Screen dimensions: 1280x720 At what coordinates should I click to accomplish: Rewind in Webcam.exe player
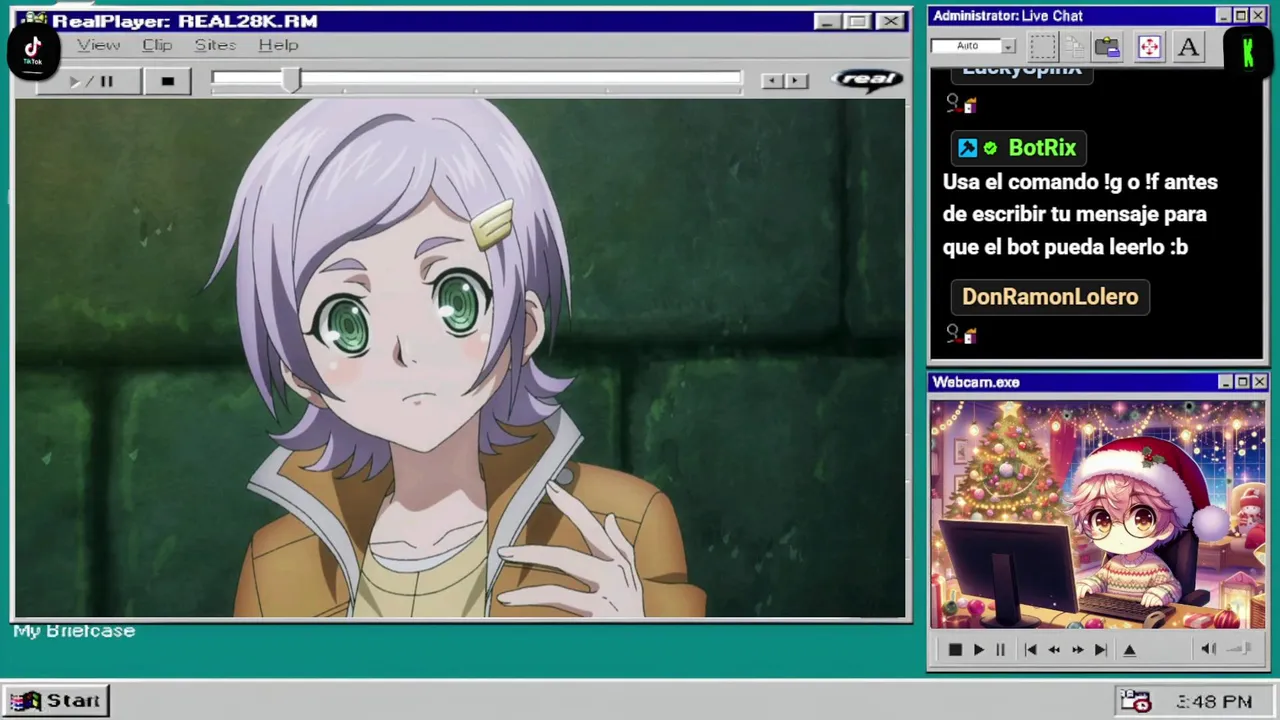click(x=1054, y=650)
